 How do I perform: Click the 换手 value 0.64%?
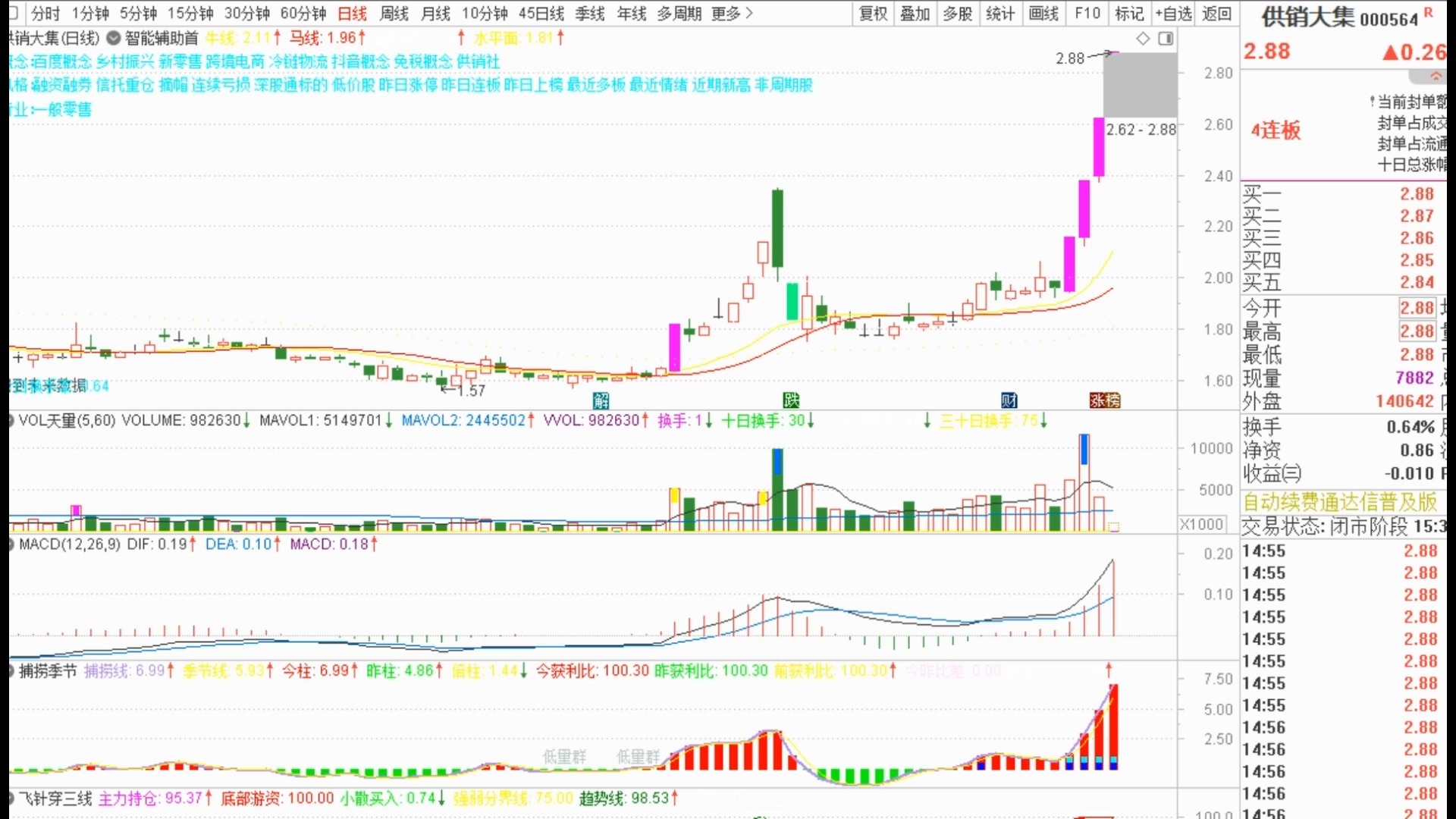(1410, 427)
